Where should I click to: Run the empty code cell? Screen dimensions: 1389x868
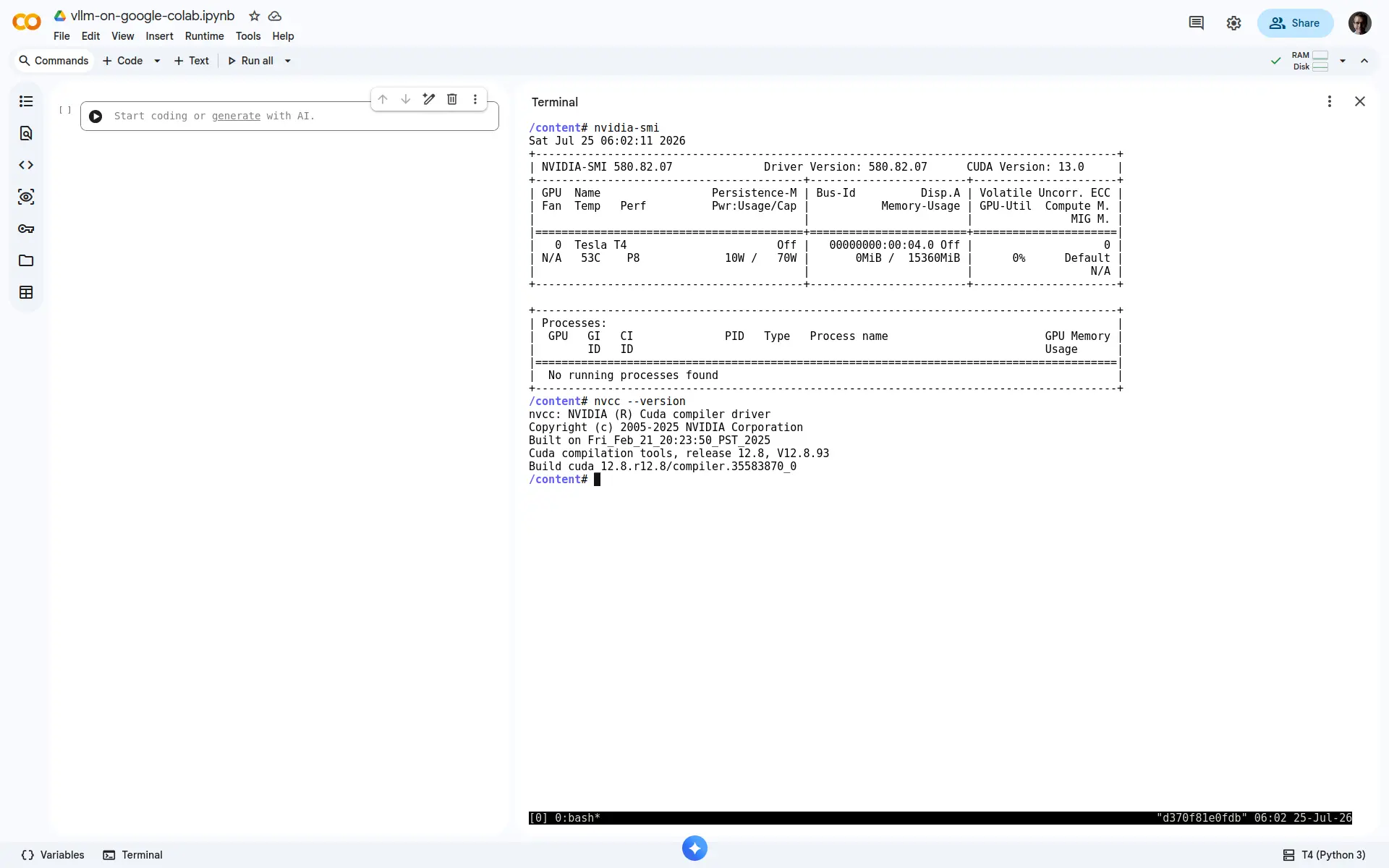pyautogui.click(x=95, y=116)
